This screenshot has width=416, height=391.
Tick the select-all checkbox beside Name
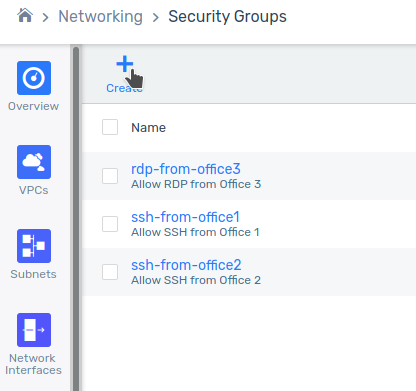pos(110,127)
